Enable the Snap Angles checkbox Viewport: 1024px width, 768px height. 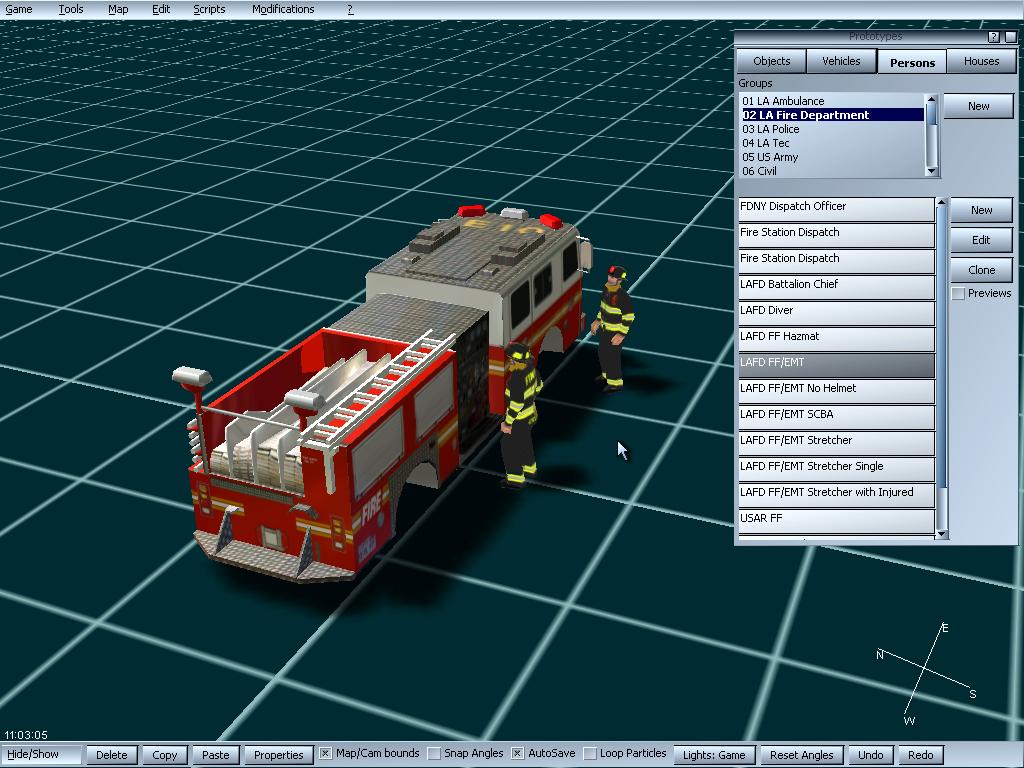coord(434,754)
